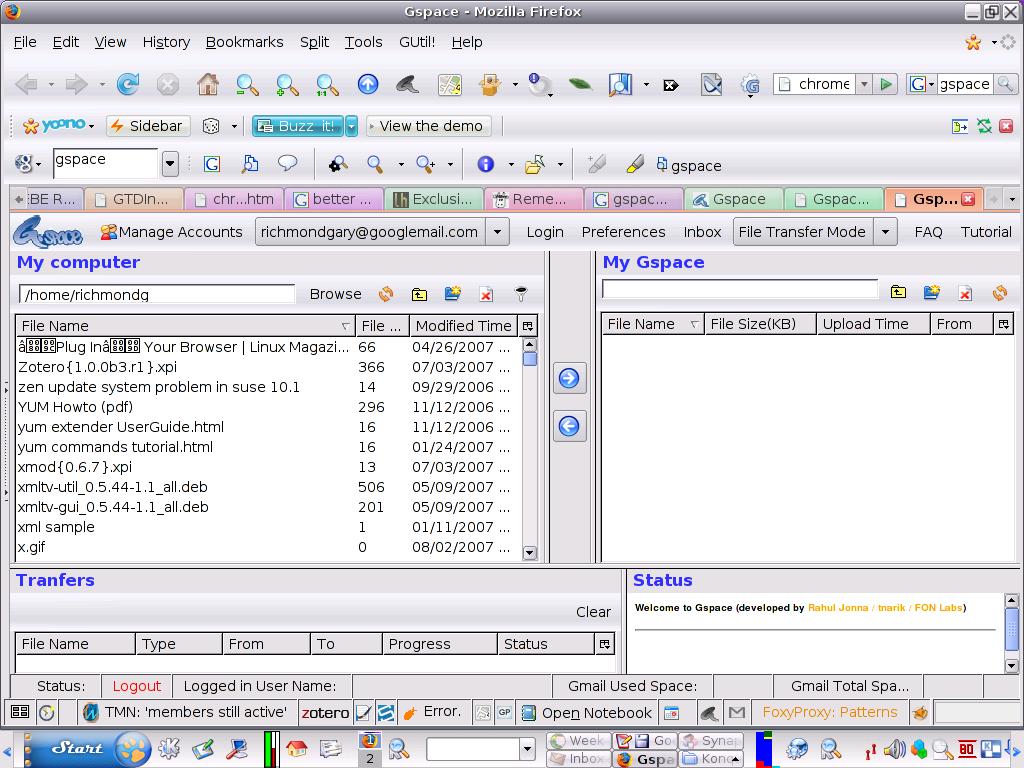Click delete icon in My Gspace panel

[x=965, y=293]
